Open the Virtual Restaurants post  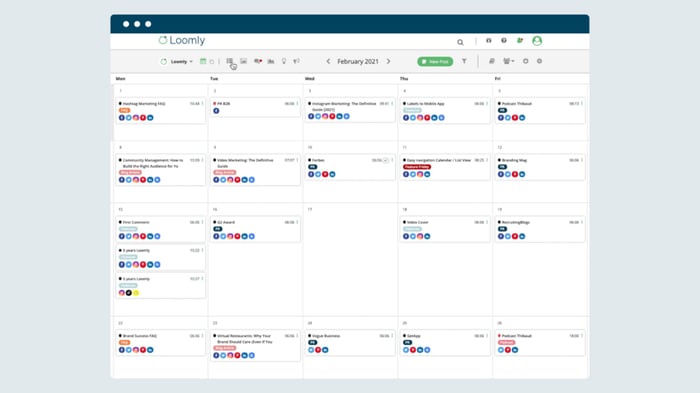244,339
